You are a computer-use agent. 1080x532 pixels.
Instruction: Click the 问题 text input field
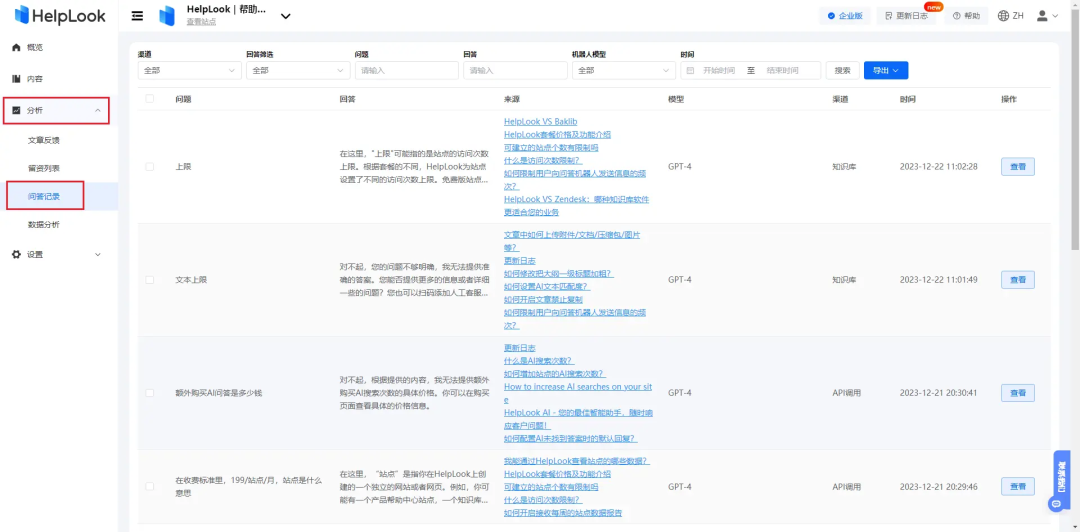[406, 70]
